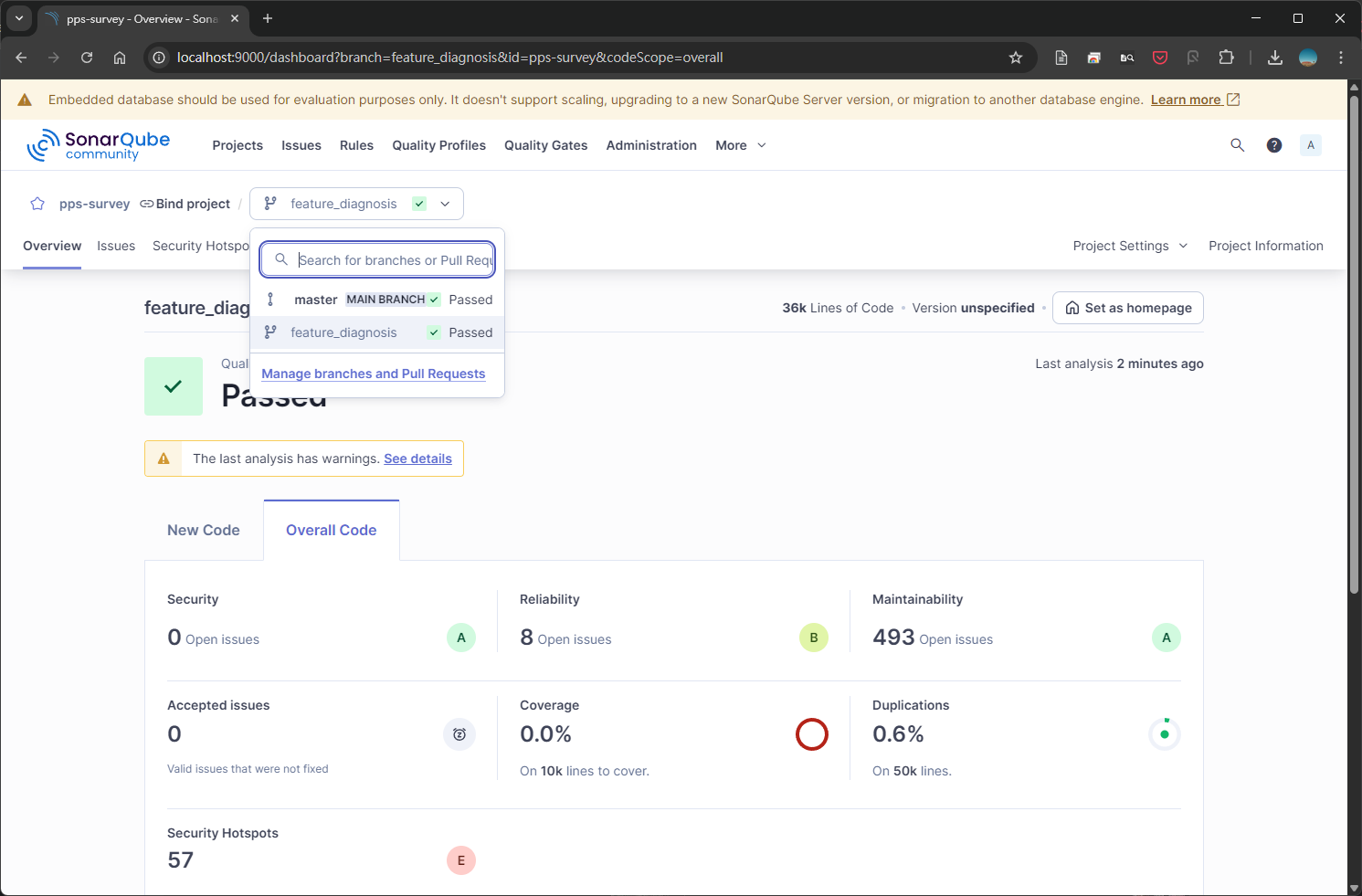Image resolution: width=1362 pixels, height=896 pixels.
Task: Open the Project Settings dropdown
Action: click(1129, 246)
